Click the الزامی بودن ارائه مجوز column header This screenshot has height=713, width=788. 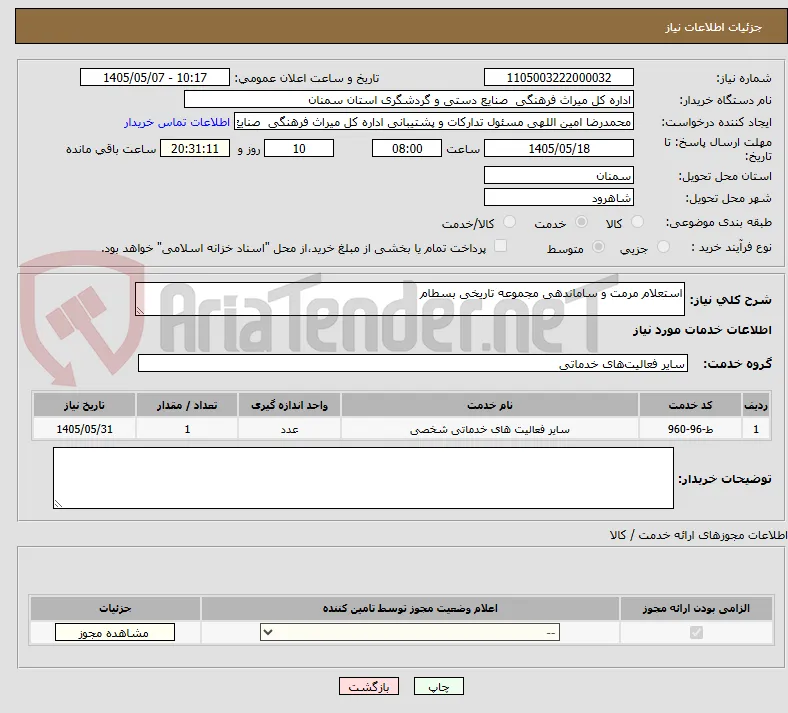(x=696, y=608)
